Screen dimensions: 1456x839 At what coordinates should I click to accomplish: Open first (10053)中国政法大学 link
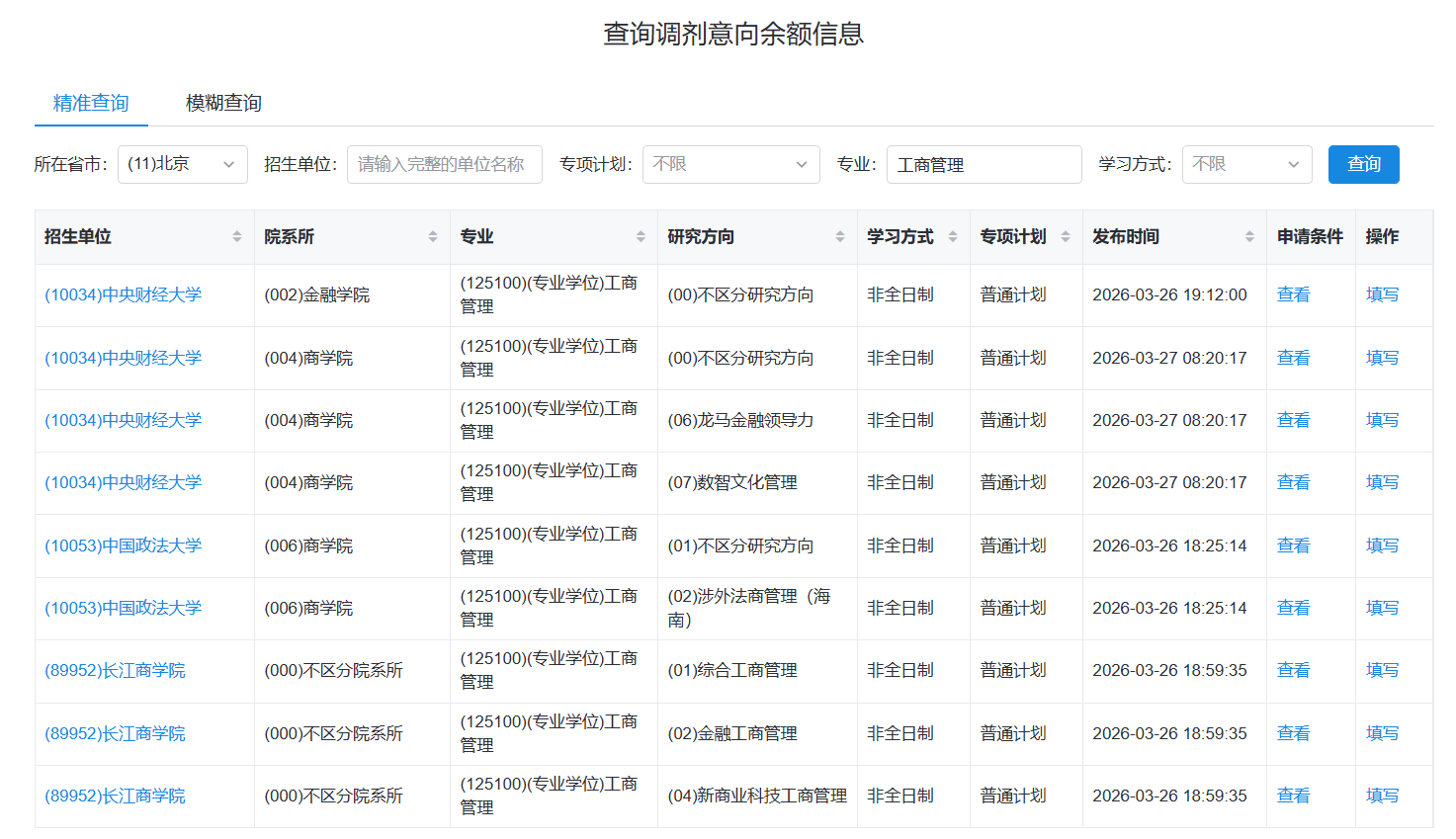tap(124, 545)
